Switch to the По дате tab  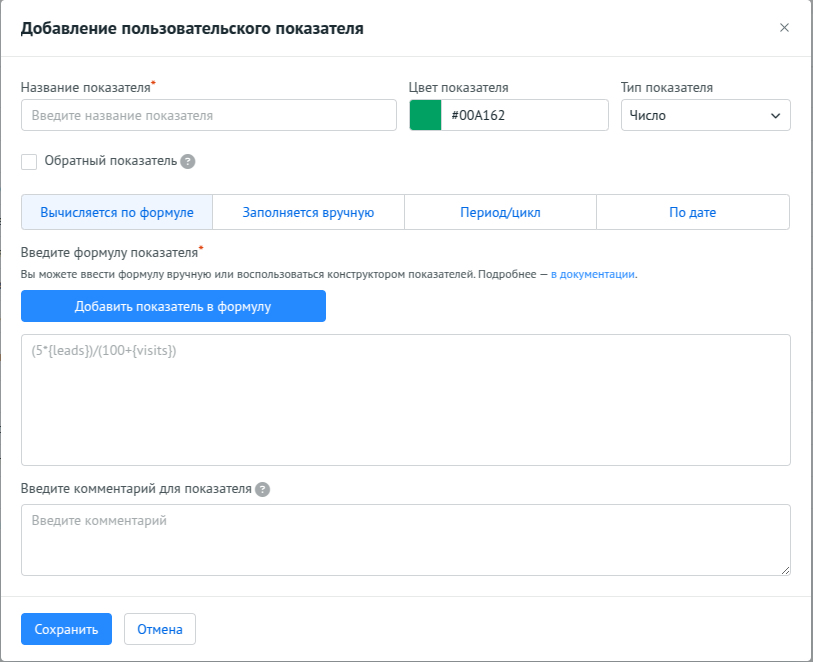point(692,212)
